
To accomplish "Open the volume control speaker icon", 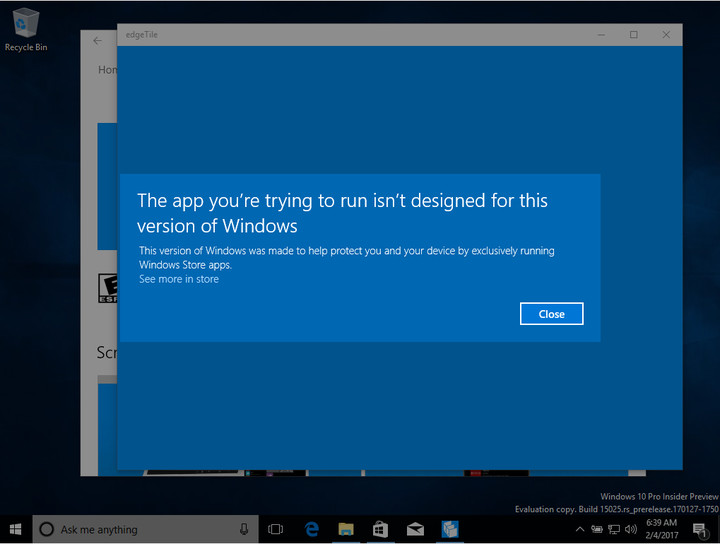I will [630, 529].
